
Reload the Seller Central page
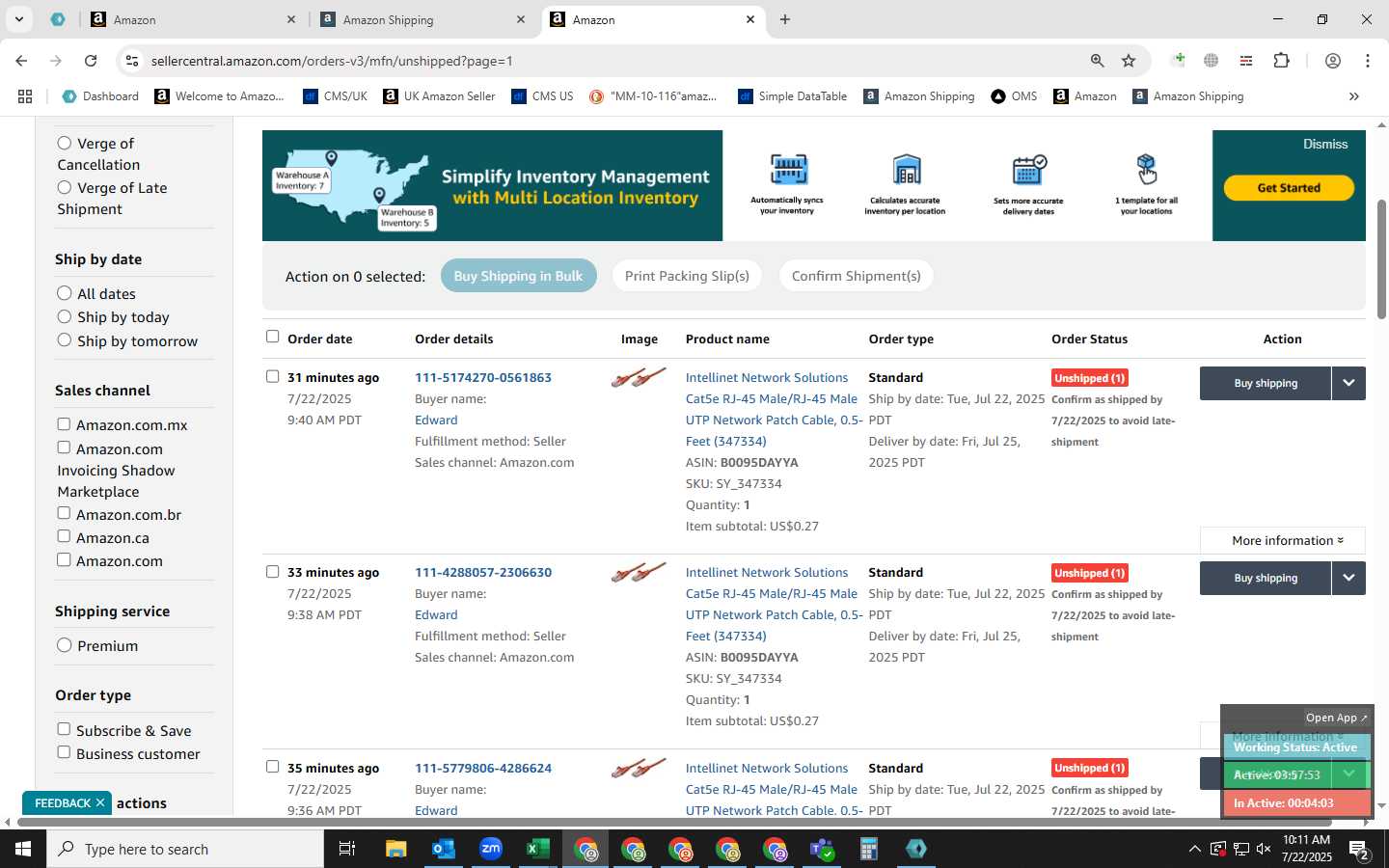pos(91,61)
